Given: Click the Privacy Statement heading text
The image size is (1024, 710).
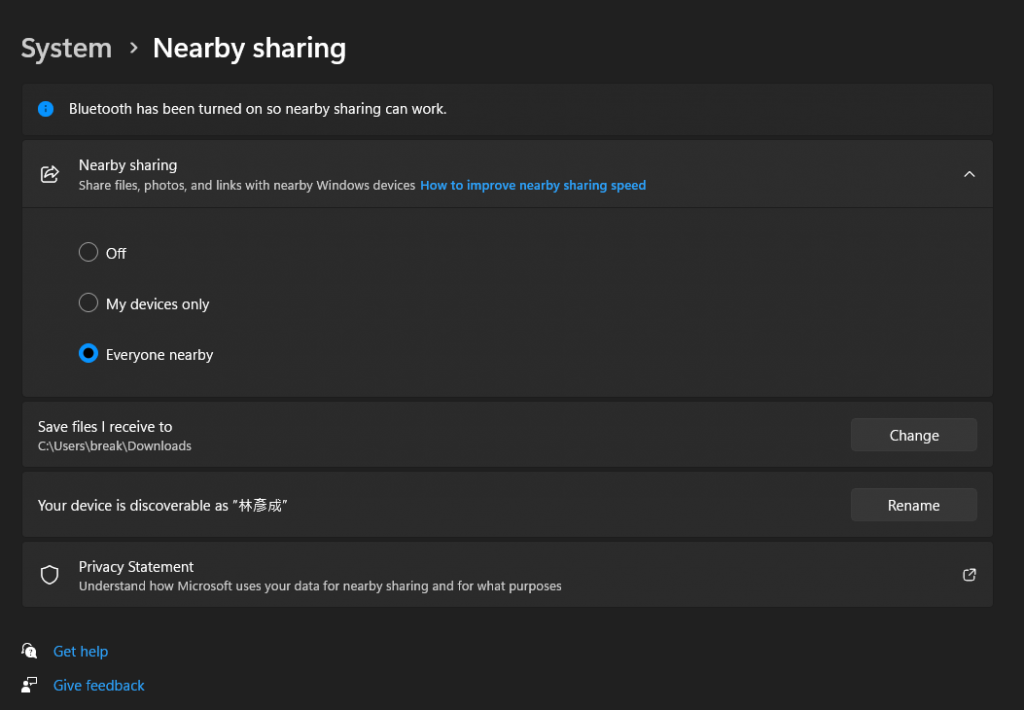Looking at the screenshot, I should (x=136, y=566).
